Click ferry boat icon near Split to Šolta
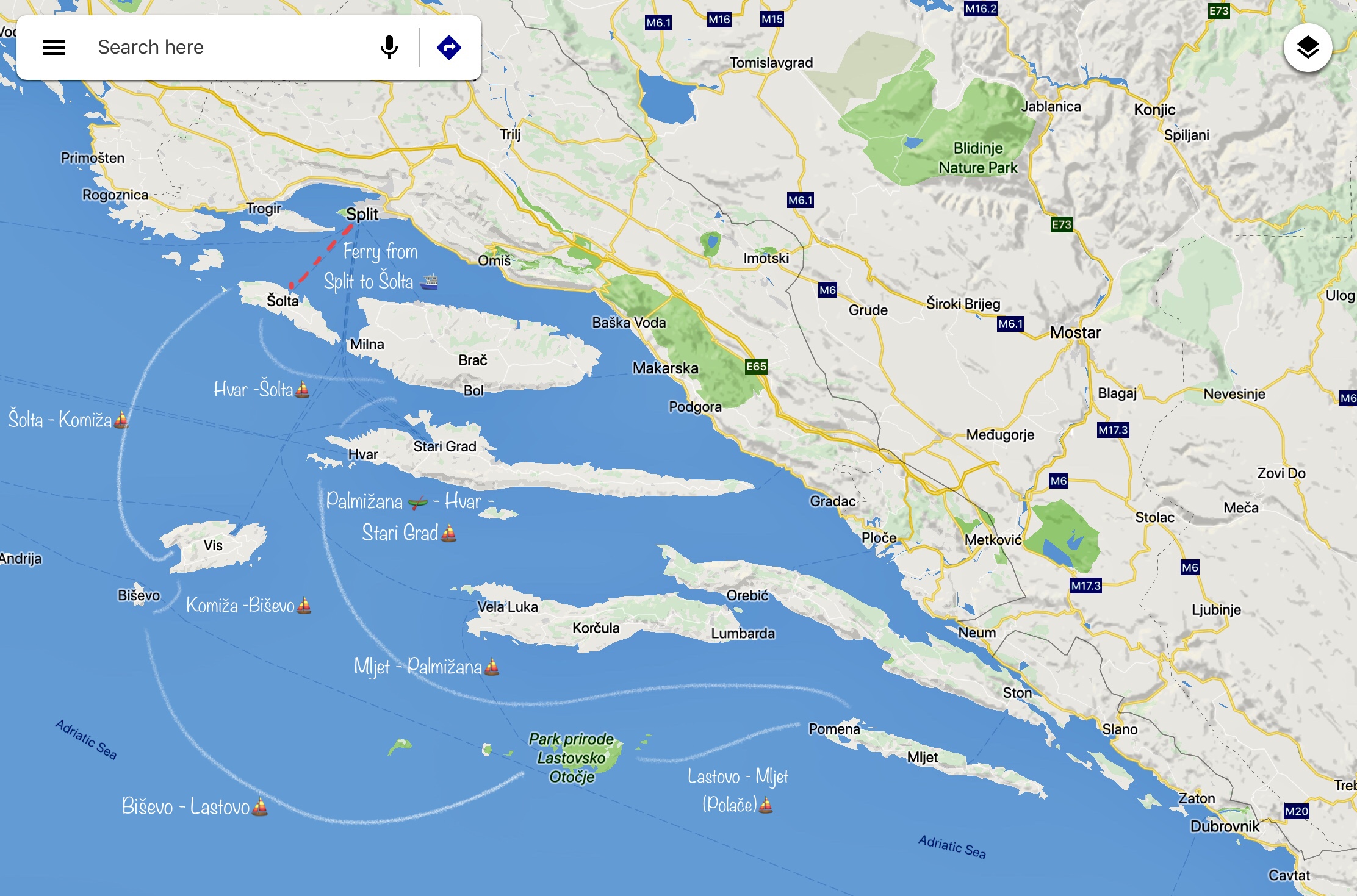The width and height of the screenshot is (1357, 896). [x=430, y=281]
